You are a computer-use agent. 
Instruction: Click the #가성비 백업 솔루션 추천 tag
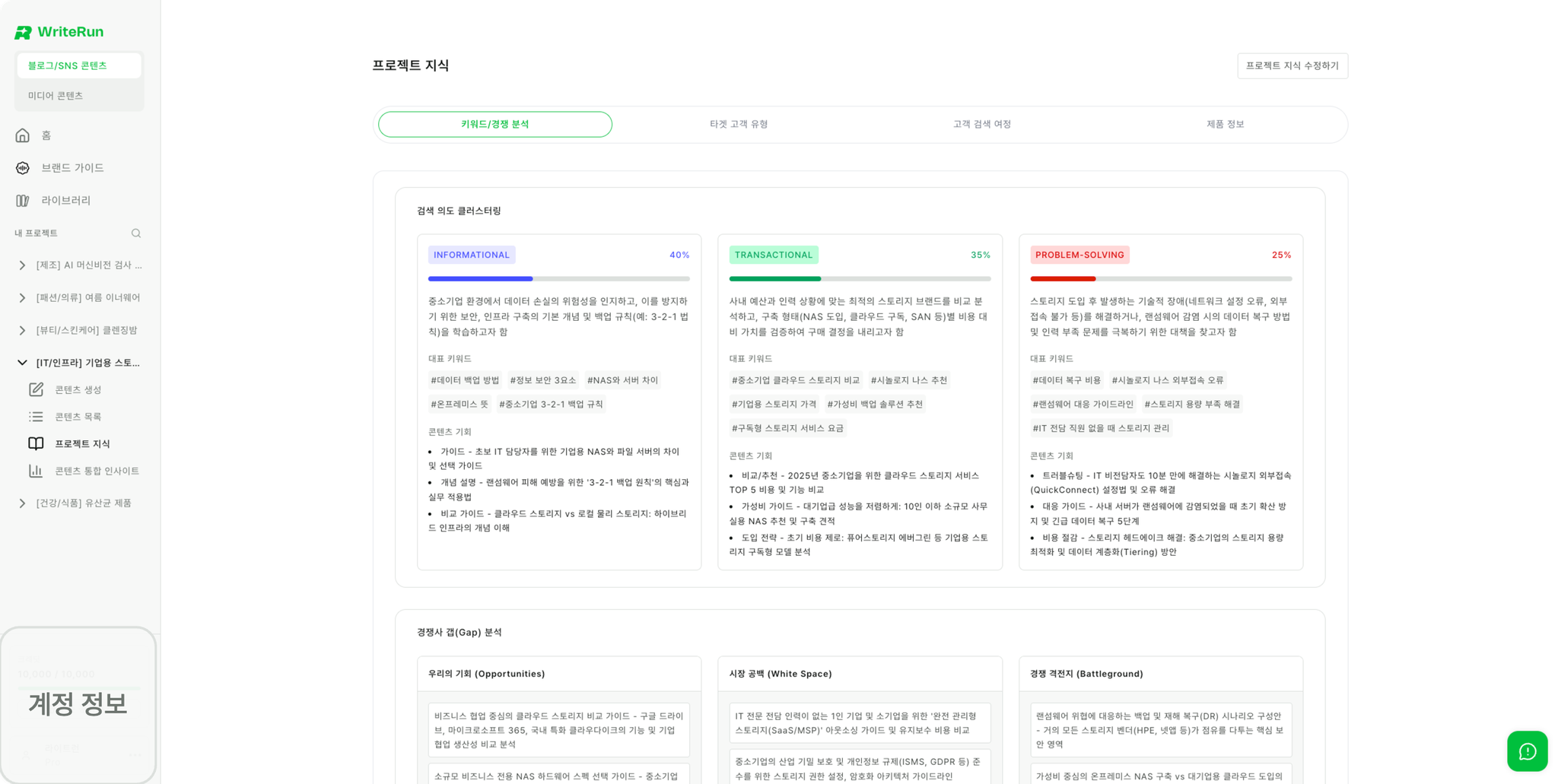point(875,405)
